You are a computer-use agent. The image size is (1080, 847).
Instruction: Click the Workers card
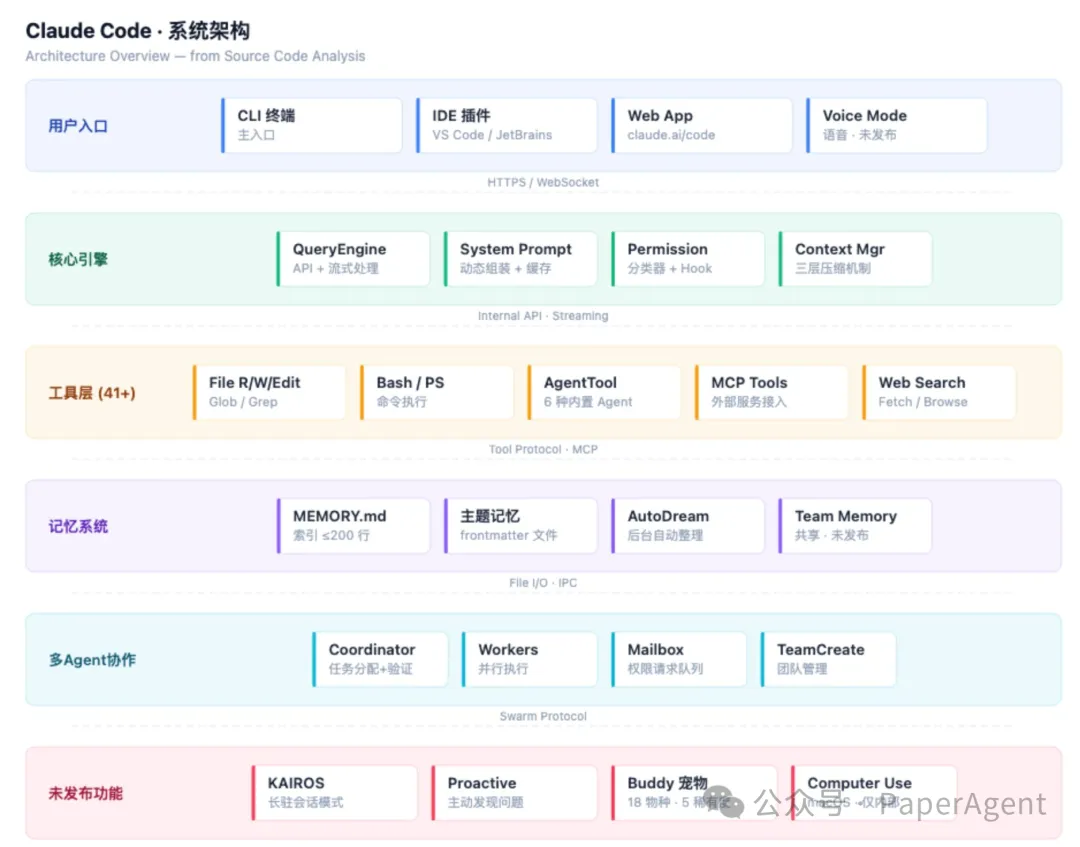tap(530, 660)
